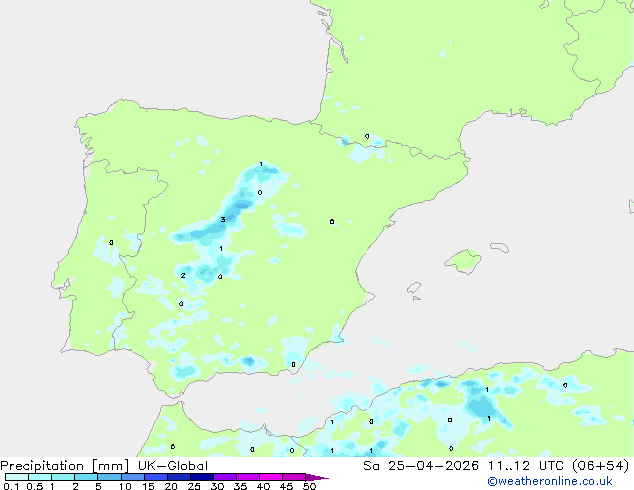634x490 pixels.
Task: Click the weatheronline.co.uk copyright link
Action: pyautogui.click(x=550, y=481)
